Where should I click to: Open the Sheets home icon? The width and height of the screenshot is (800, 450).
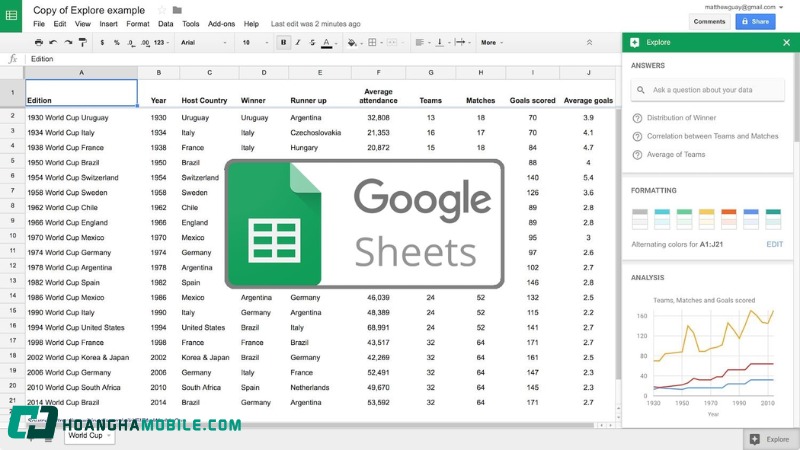(x=11, y=16)
